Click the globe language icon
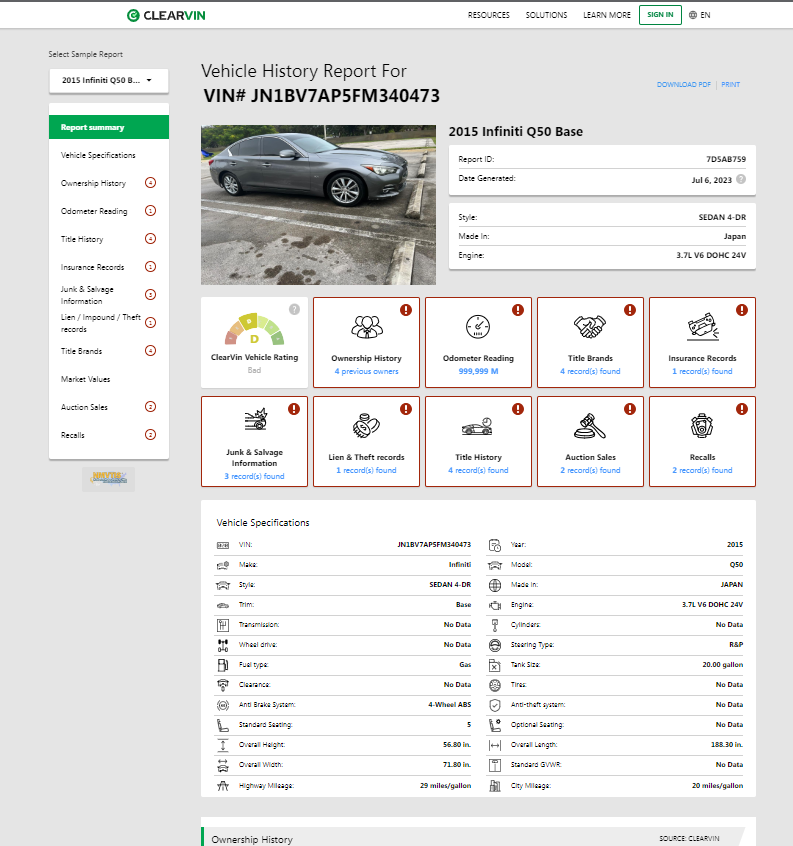This screenshot has height=846, width=793. pos(693,15)
